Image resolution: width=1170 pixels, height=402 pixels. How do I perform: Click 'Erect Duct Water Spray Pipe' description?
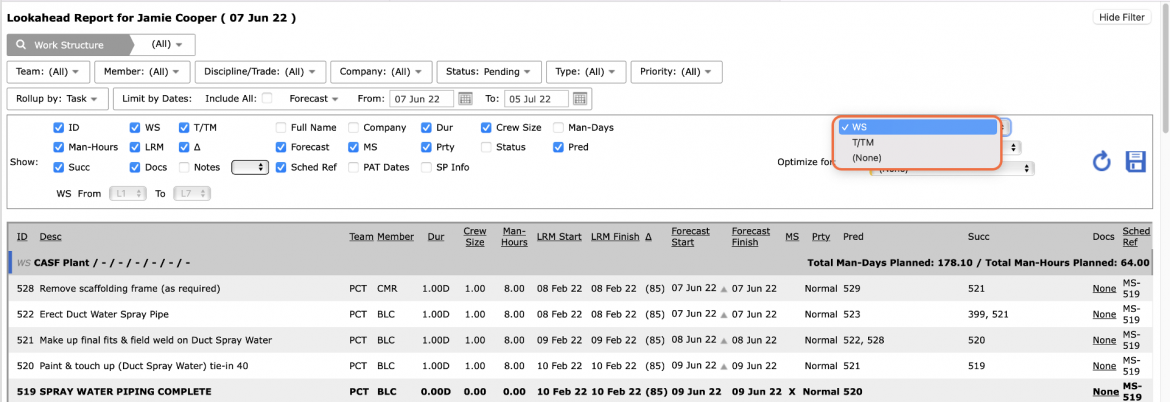pyautogui.click(x=104, y=315)
